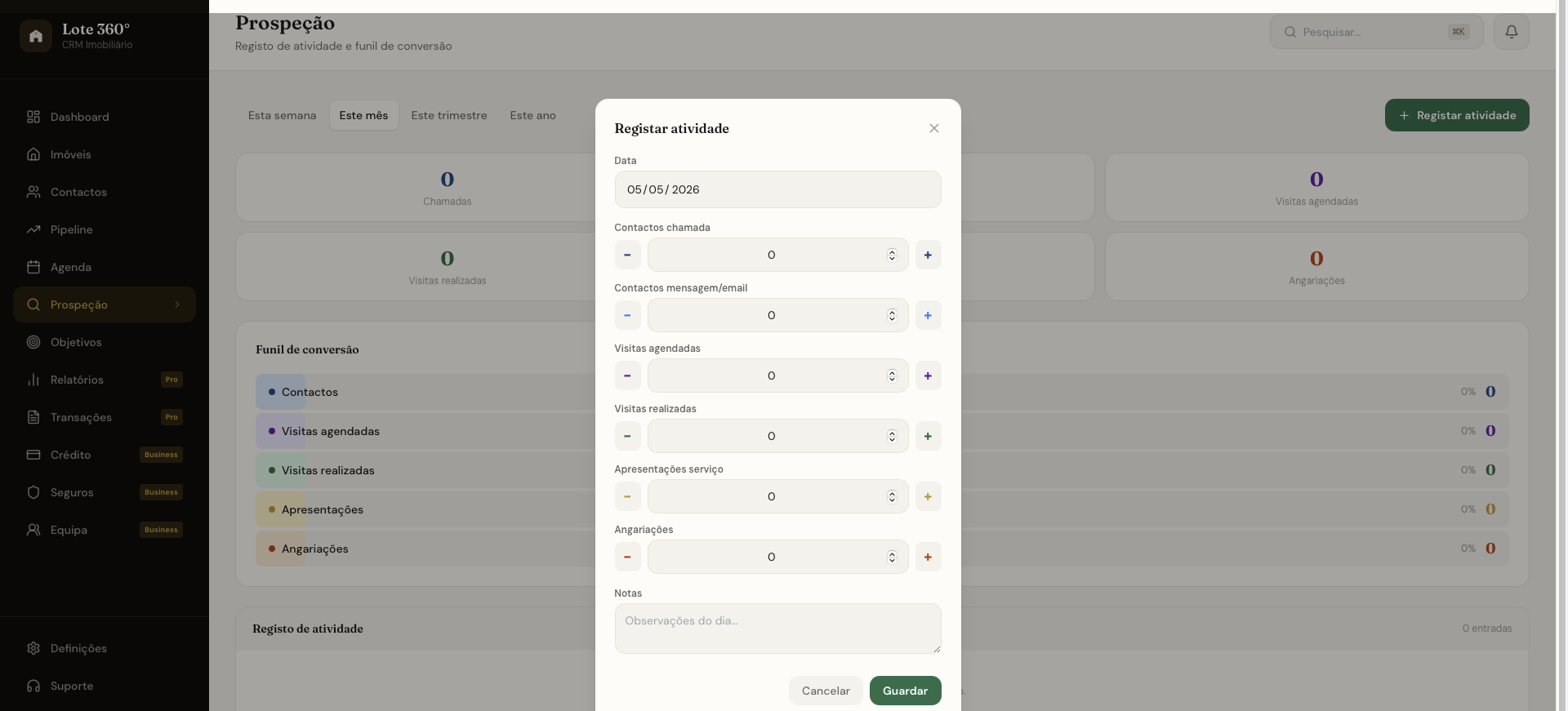Open the Dashboard sidebar icon
This screenshot has height=711, width=1568.
[x=33, y=117]
